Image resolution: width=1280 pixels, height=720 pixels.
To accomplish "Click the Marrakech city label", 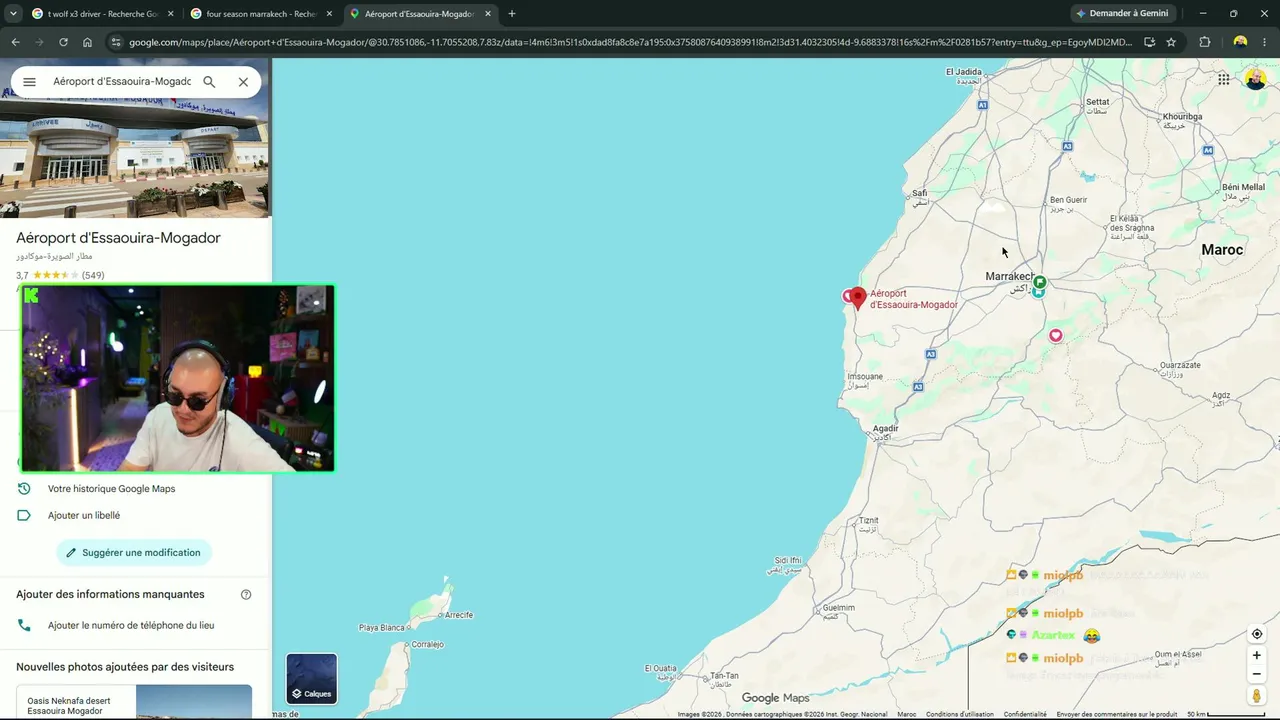I will 1009,277.
